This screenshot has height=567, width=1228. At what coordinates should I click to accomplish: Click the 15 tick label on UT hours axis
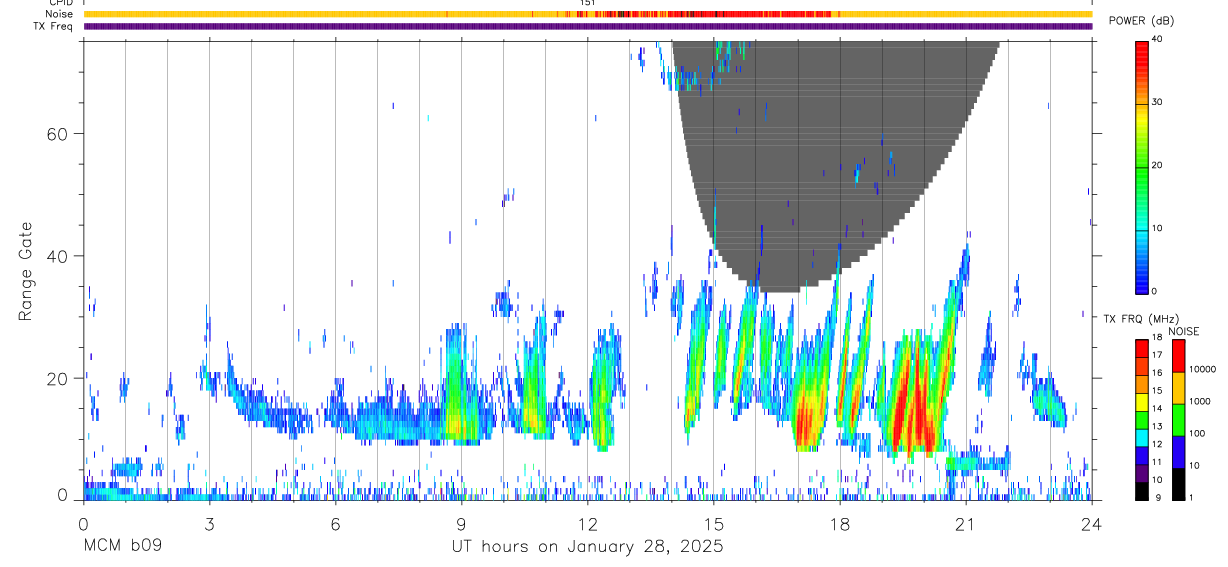tap(713, 523)
